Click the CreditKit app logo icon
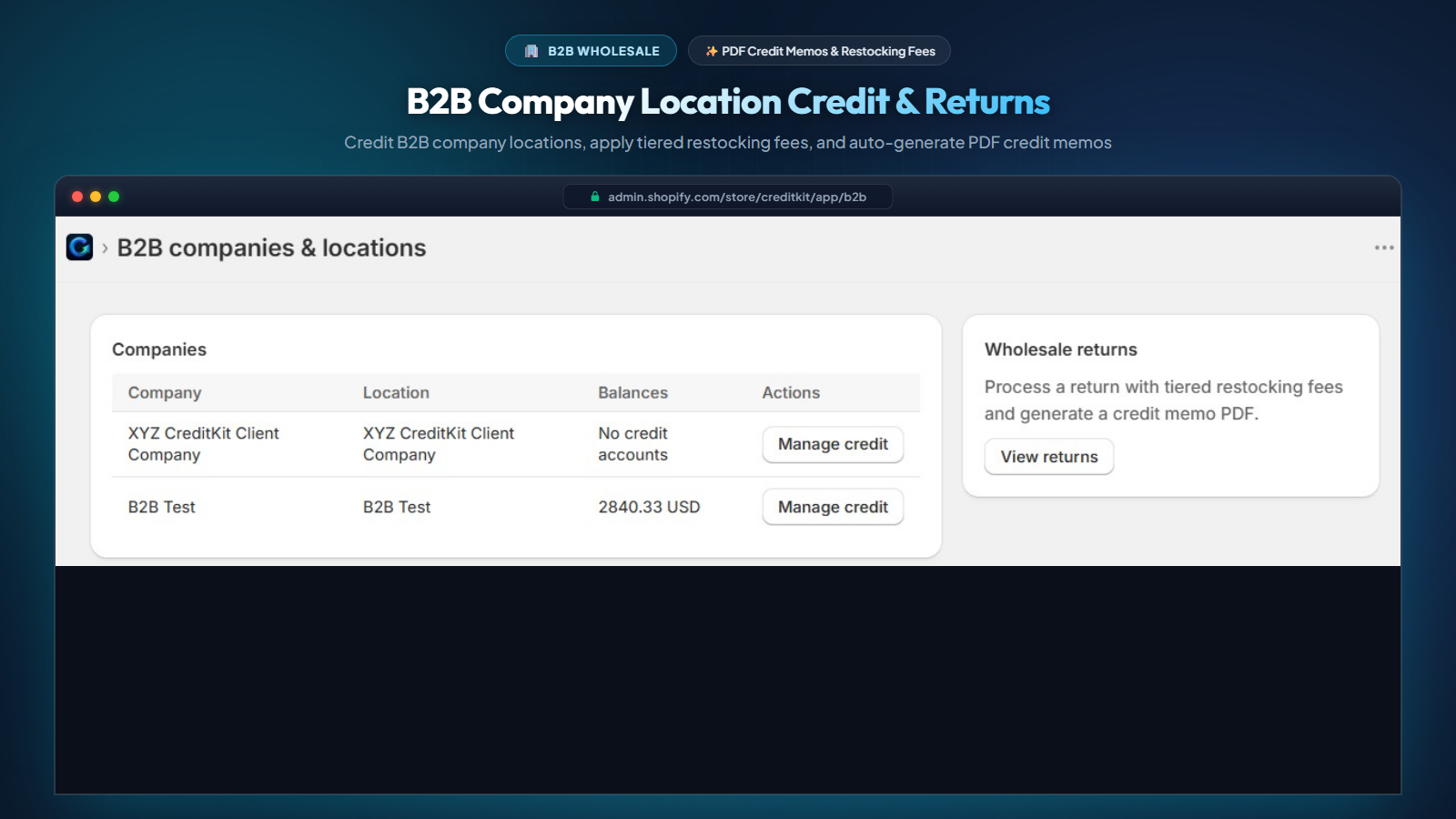The image size is (1456, 819). tap(80, 248)
